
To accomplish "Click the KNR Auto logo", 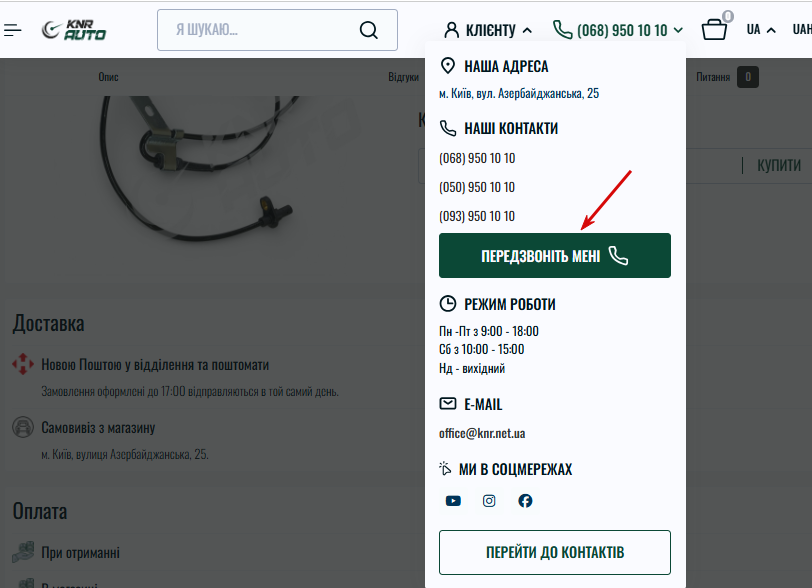I will (74, 30).
